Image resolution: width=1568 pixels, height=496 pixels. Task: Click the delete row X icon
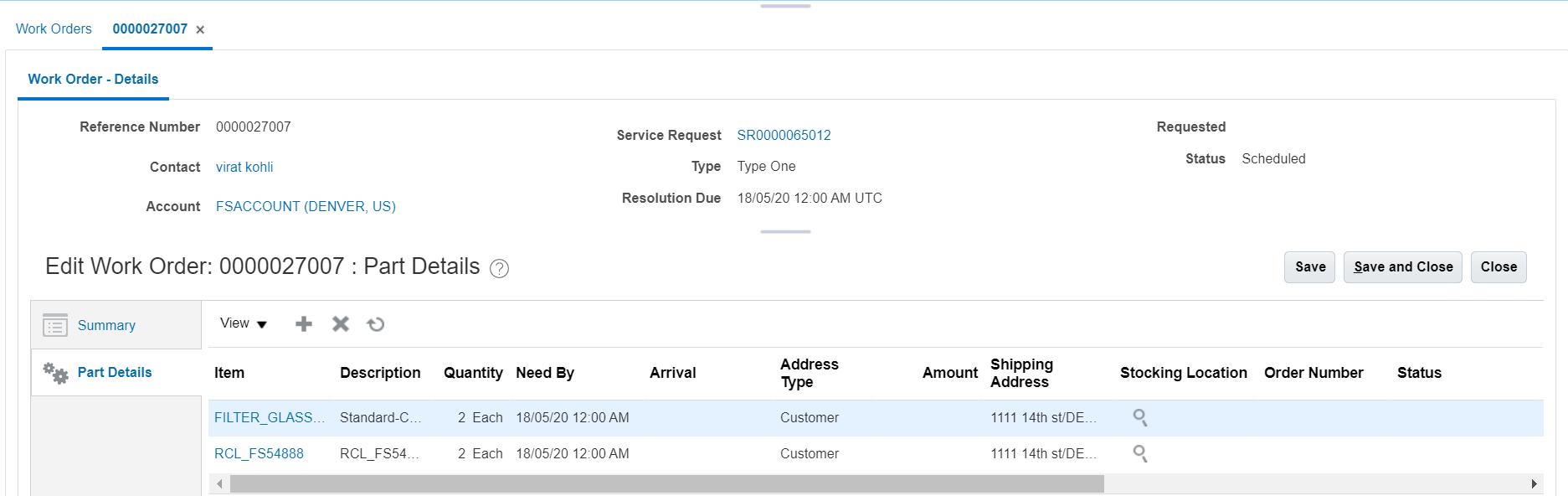(x=340, y=324)
